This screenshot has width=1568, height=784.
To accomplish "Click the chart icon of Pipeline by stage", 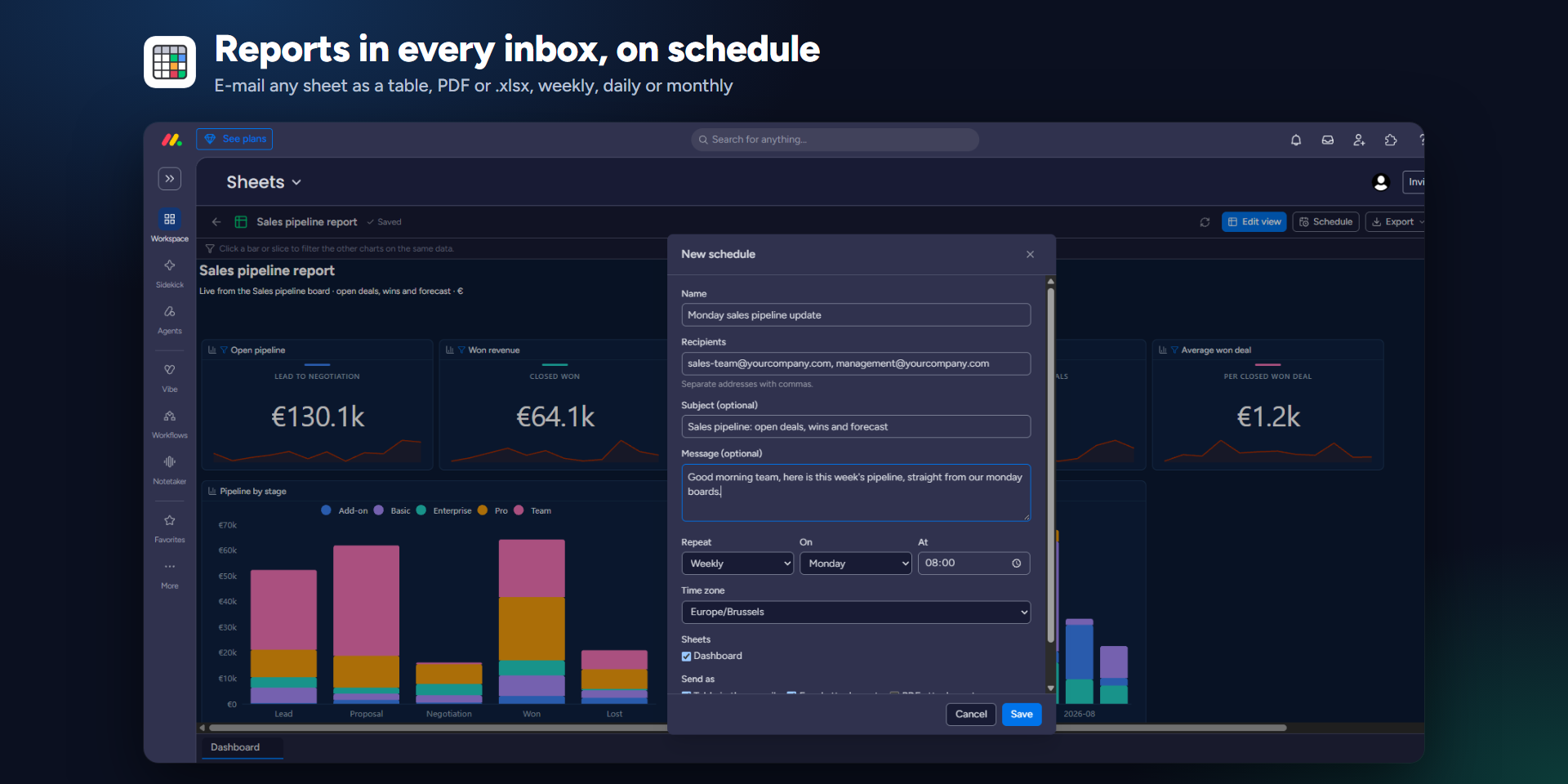I will coord(212,492).
